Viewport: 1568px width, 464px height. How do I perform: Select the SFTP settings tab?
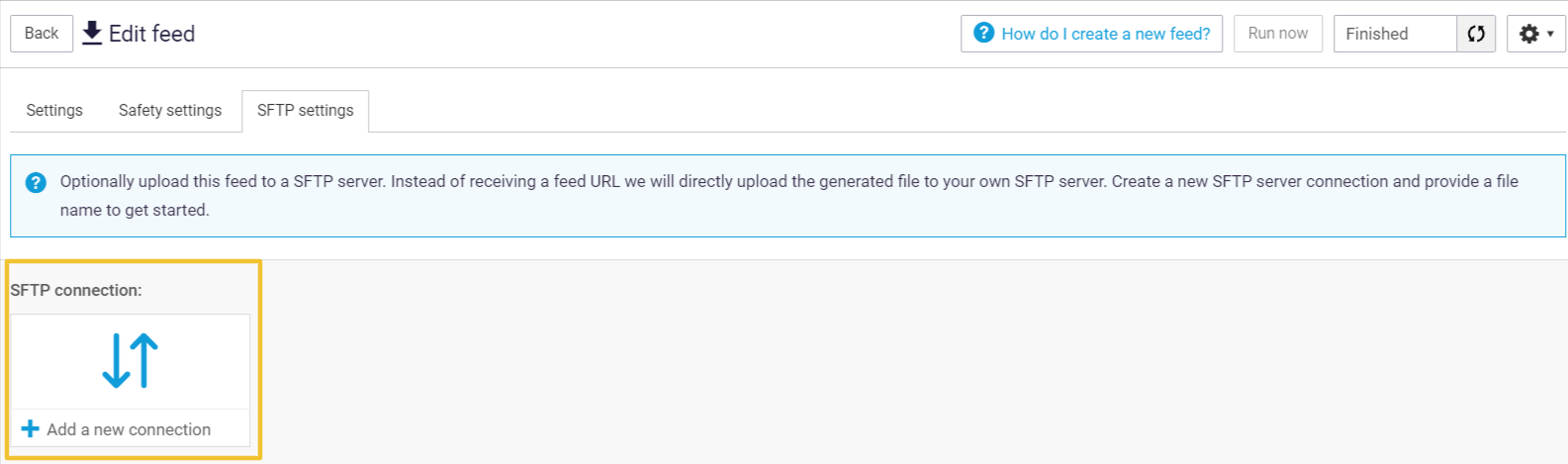click(305, 110)
